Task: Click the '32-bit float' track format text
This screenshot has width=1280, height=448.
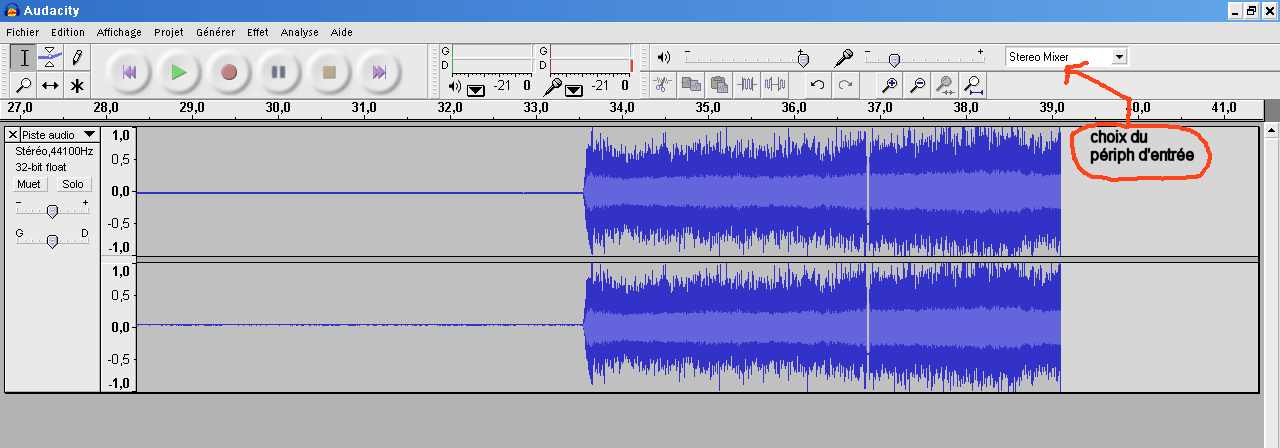Action: tap(41, 167)
